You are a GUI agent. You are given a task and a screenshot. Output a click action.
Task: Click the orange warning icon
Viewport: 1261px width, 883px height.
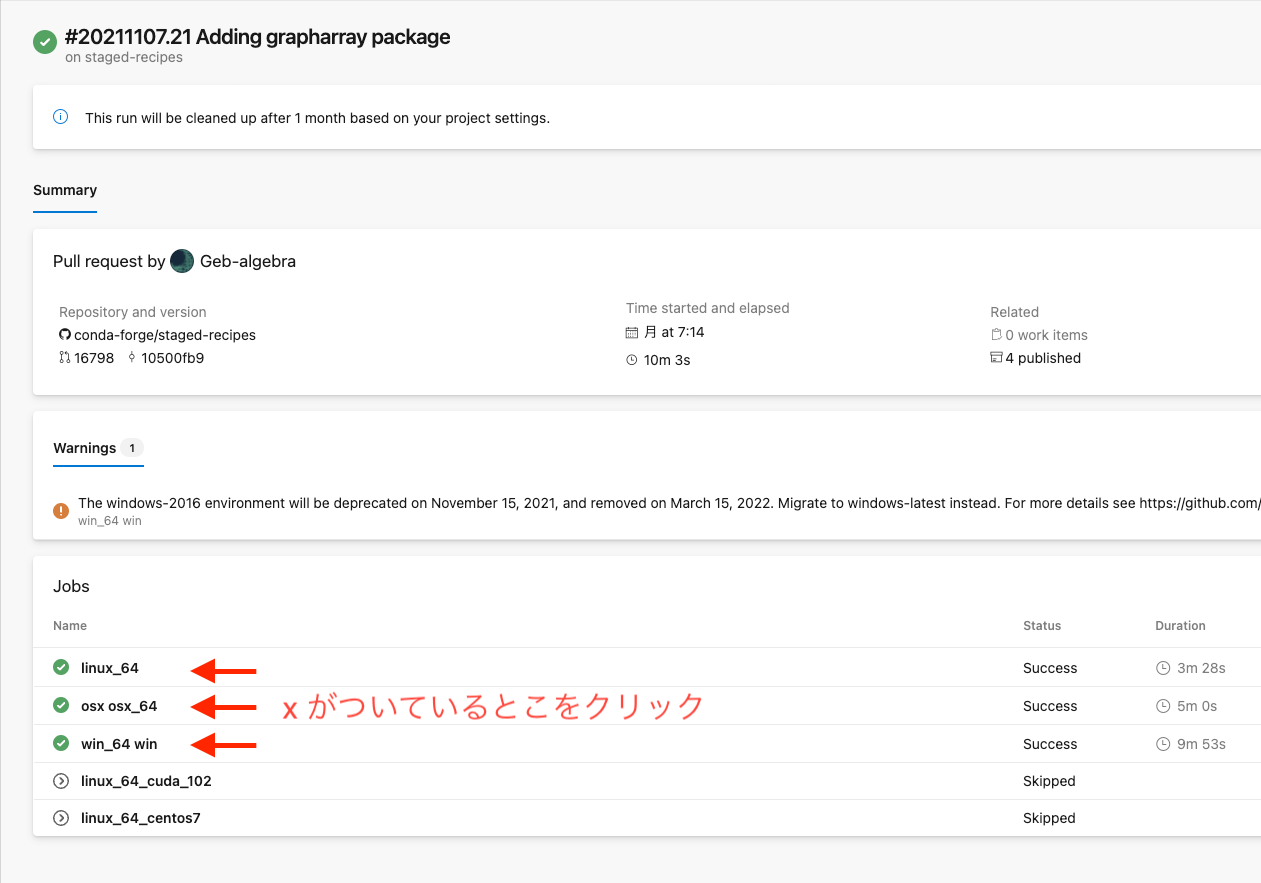click(x=61, y=511)
